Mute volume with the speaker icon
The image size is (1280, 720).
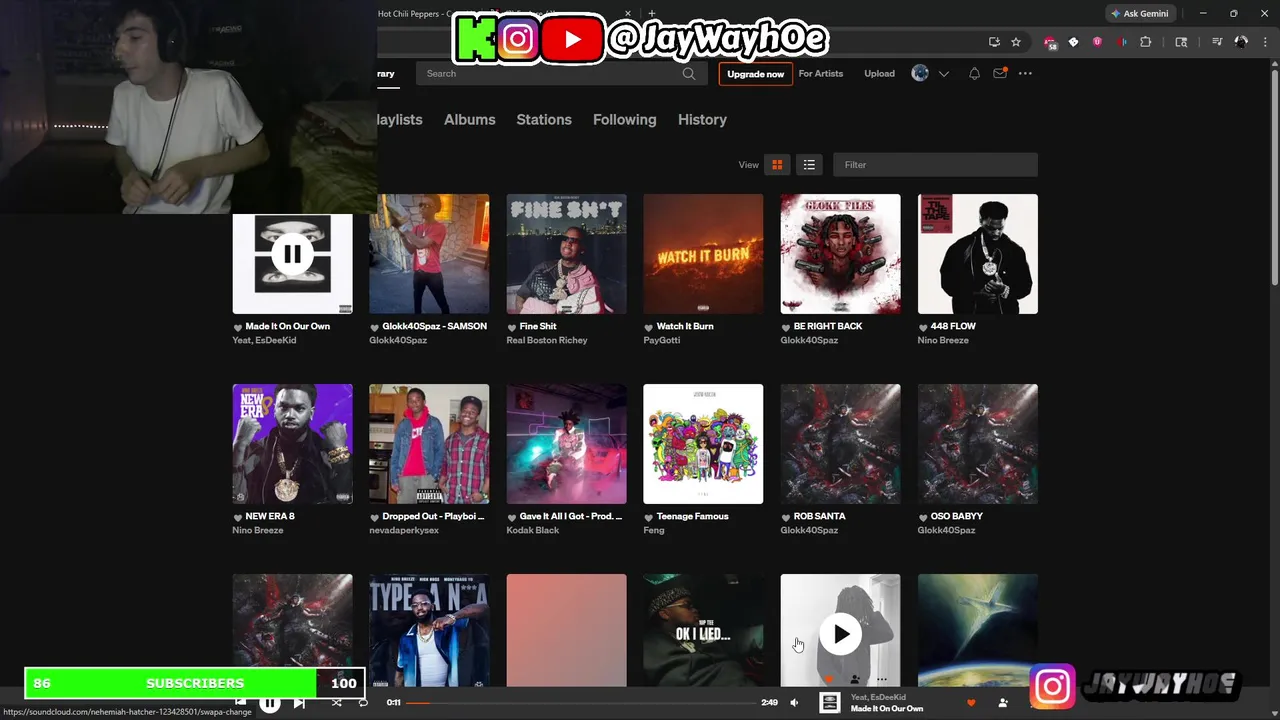[x=794, y=703]
